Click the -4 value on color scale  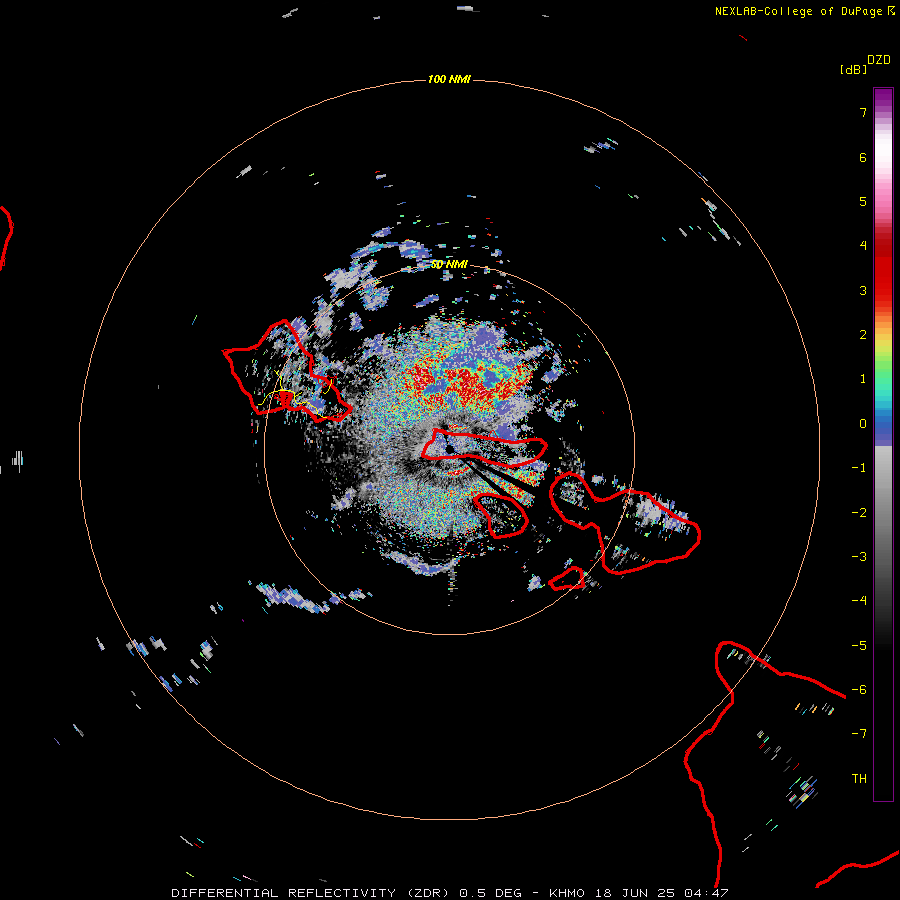[x=859, y=601]
